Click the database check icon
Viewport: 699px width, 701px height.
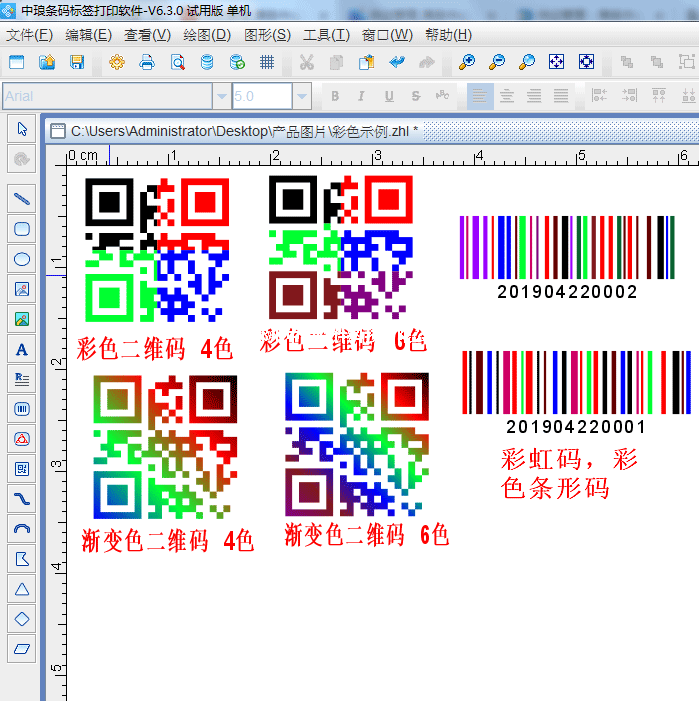click(237, 62)
